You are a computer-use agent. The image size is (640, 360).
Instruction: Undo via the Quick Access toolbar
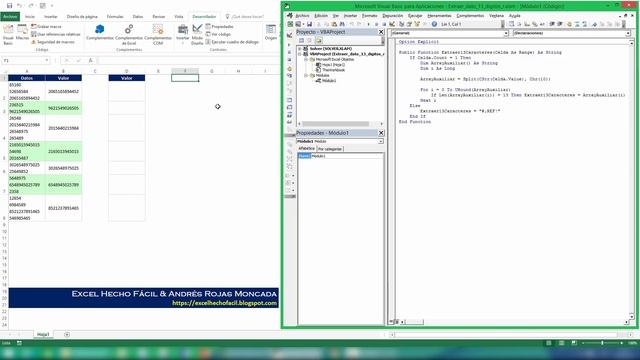point(19,6)
